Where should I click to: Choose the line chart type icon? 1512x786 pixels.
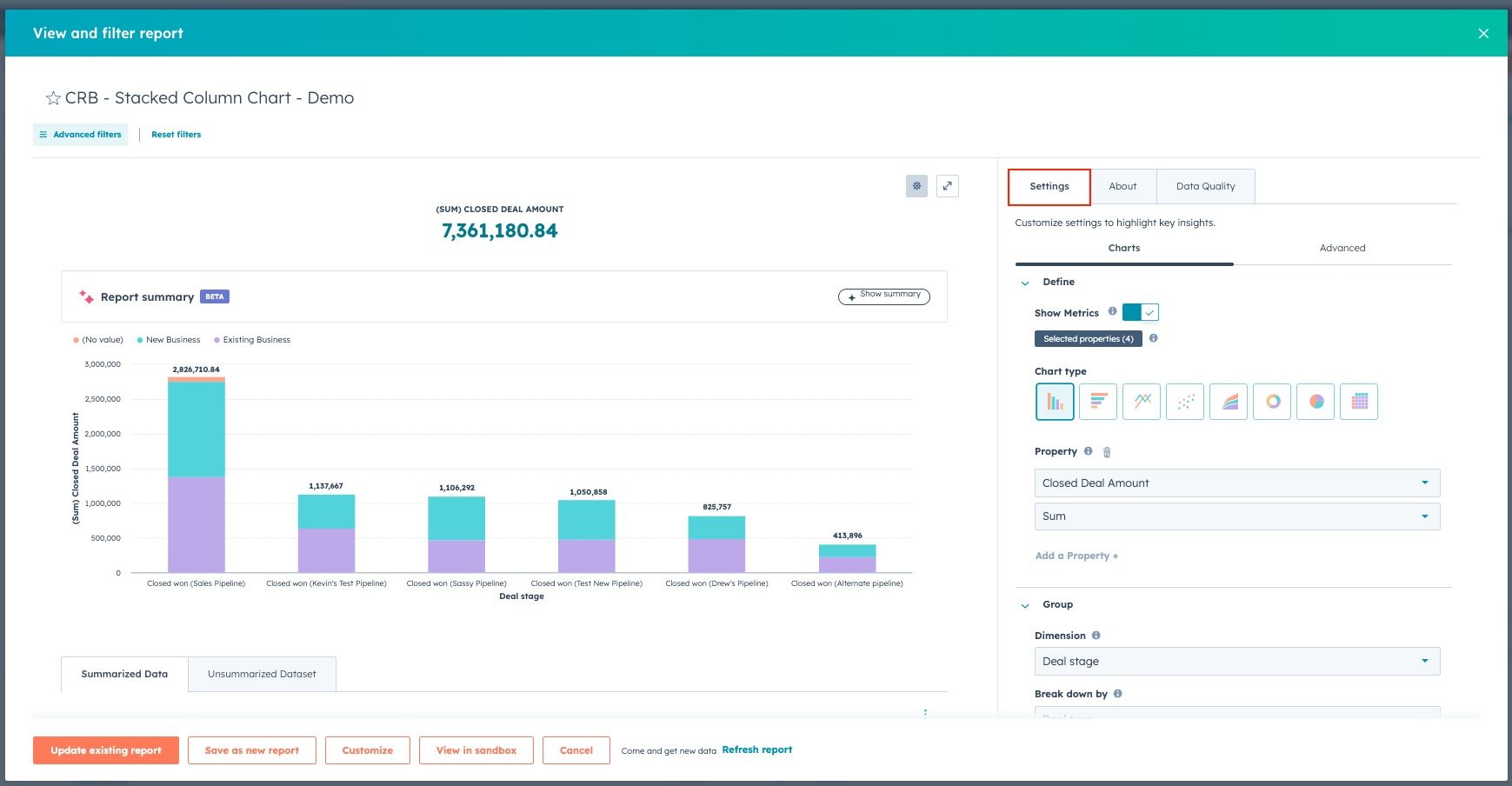[1142, 402]
